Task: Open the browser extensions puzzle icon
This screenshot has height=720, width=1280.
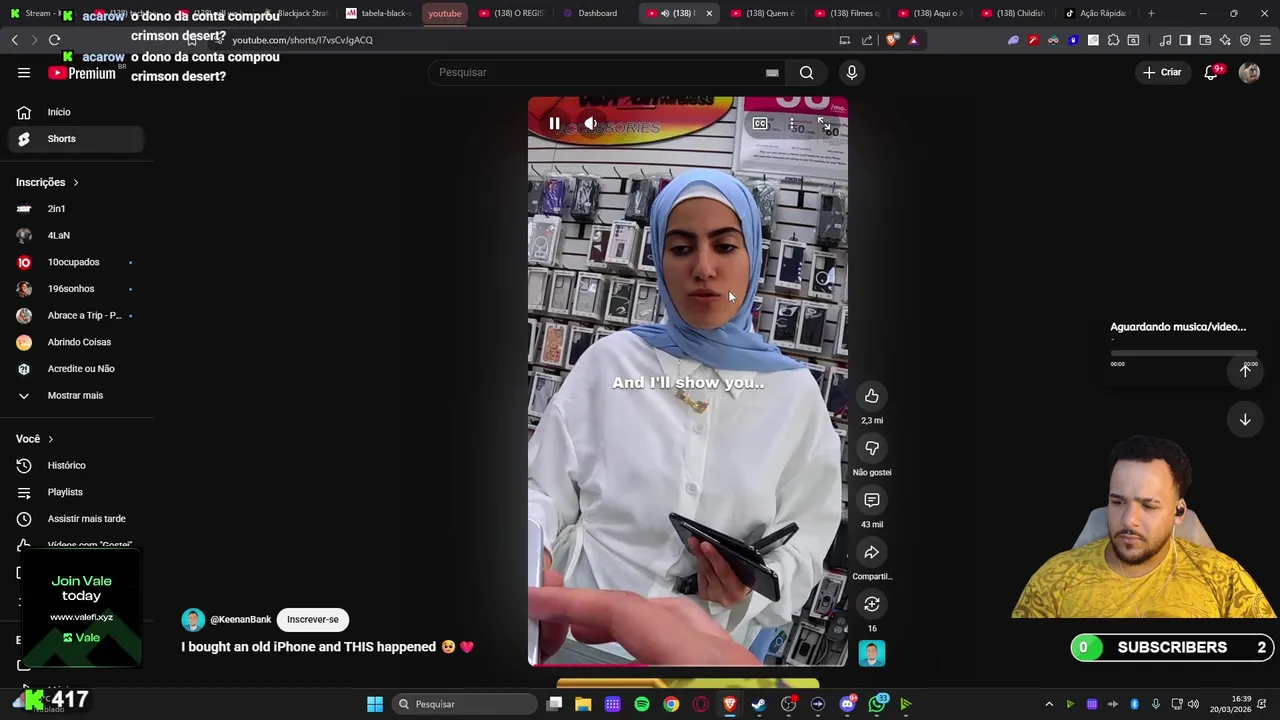Action: tap(1113, 40)
